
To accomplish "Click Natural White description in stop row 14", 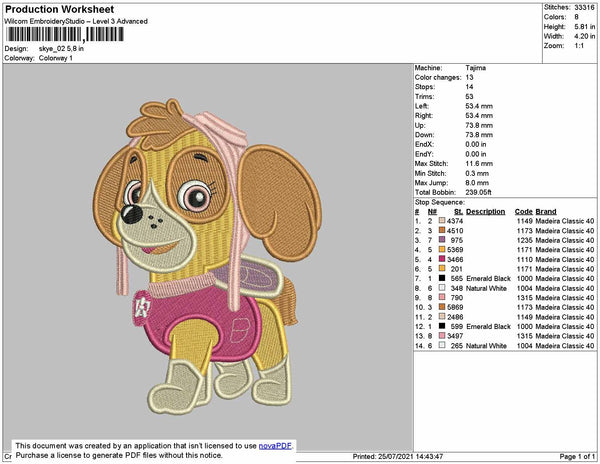I will [x=486, y=345].
